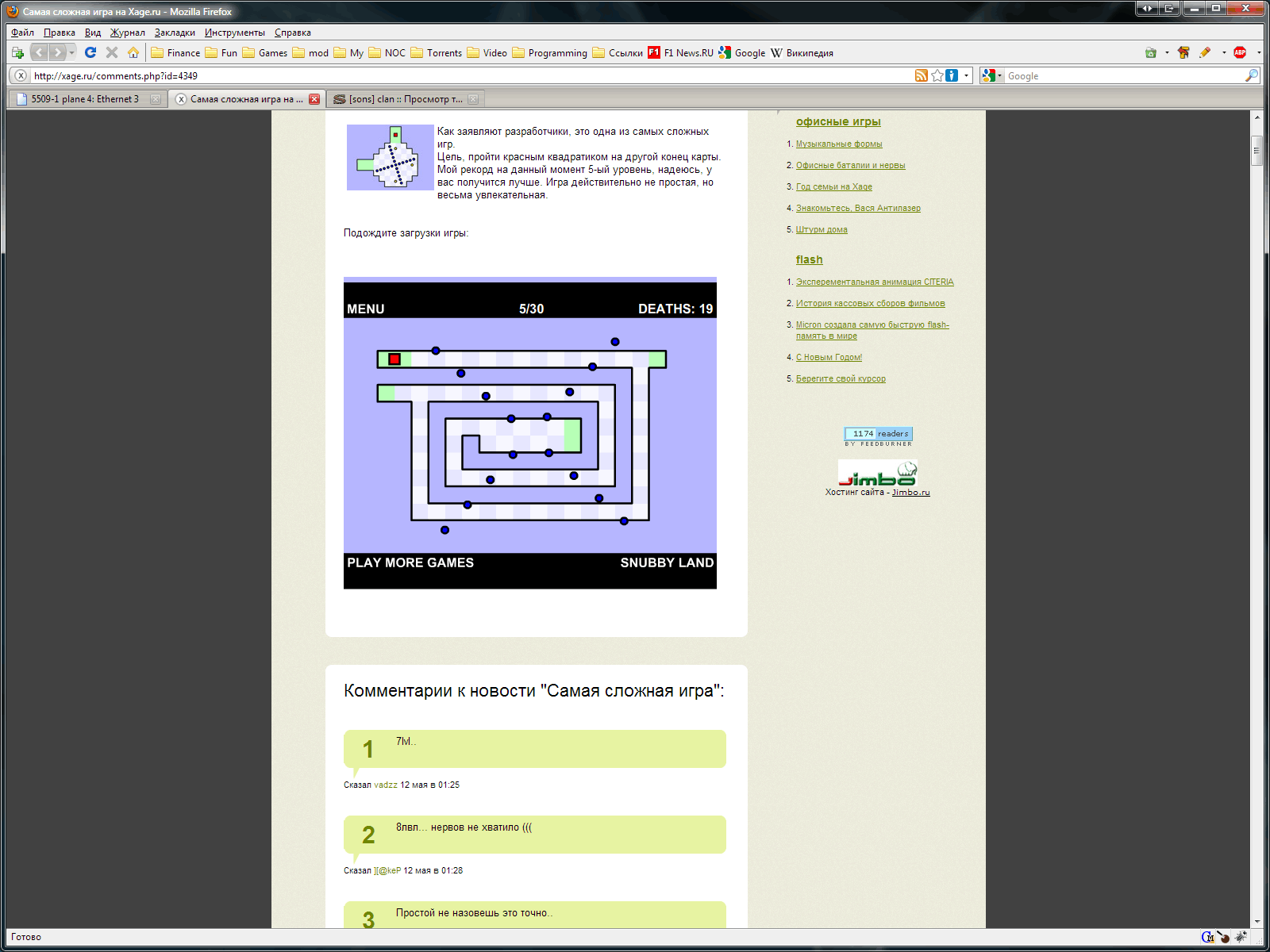Screen dimensions: 1270x952
Task: Click the pencil highlighter toolbar icon
Action: coord(1205,52)
